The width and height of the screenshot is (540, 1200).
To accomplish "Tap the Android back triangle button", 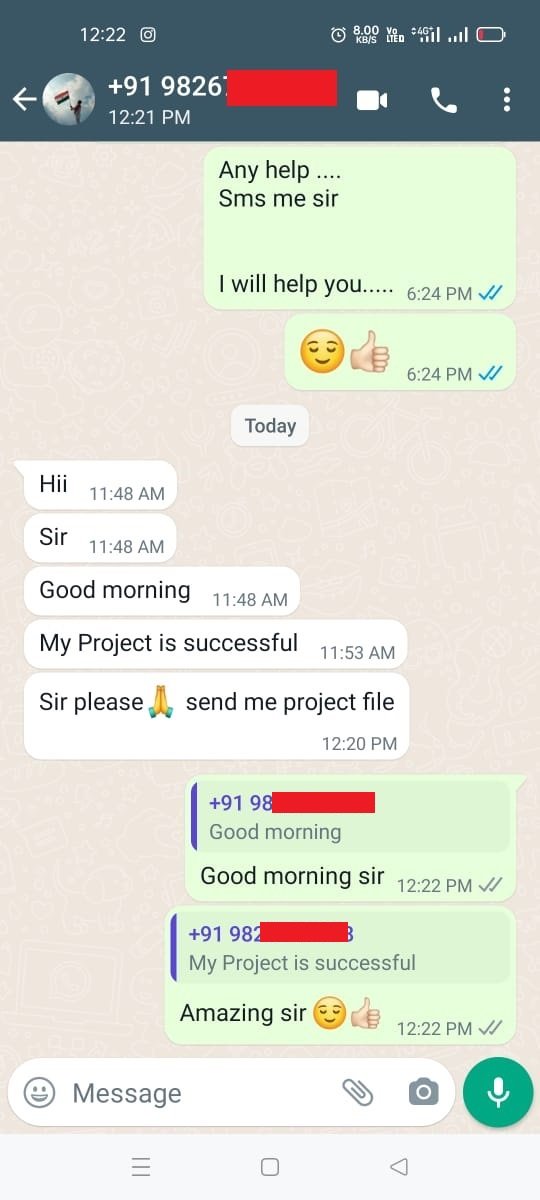I will pyautogui.click(x=399, y=1166).
